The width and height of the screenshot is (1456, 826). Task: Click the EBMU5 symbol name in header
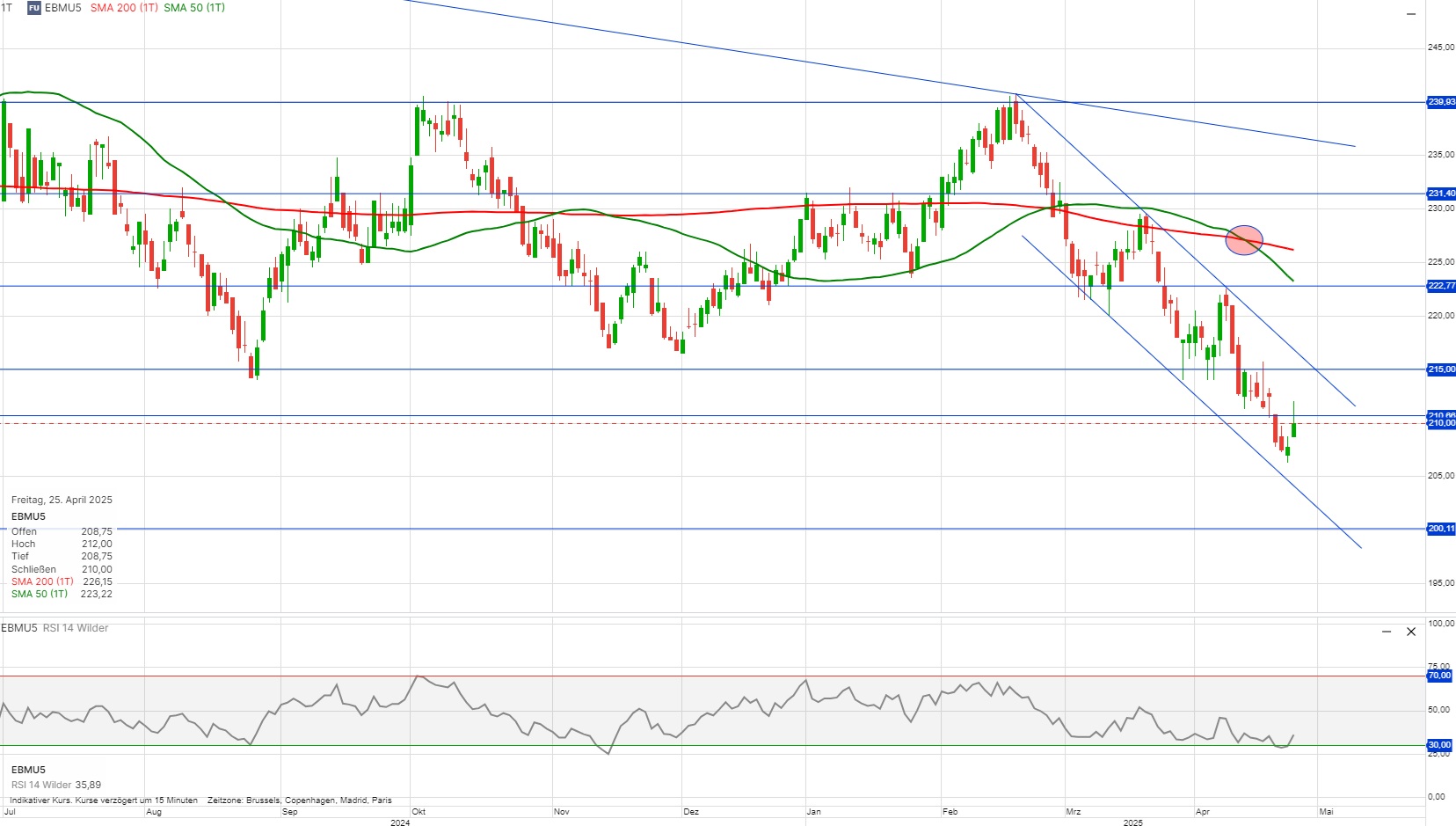click(63, 8)
